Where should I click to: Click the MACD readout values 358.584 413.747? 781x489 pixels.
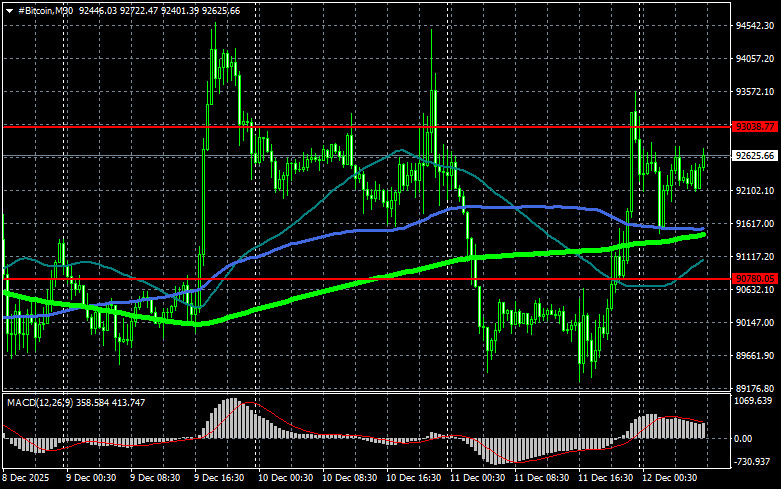coord(111,402)
